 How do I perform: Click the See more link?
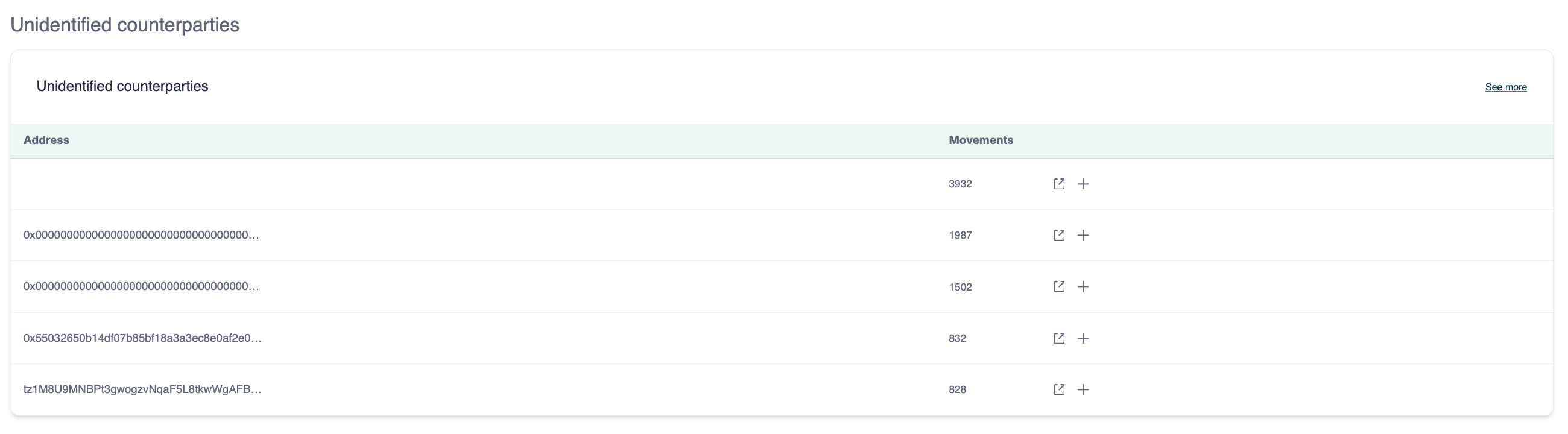point(1505,87)
